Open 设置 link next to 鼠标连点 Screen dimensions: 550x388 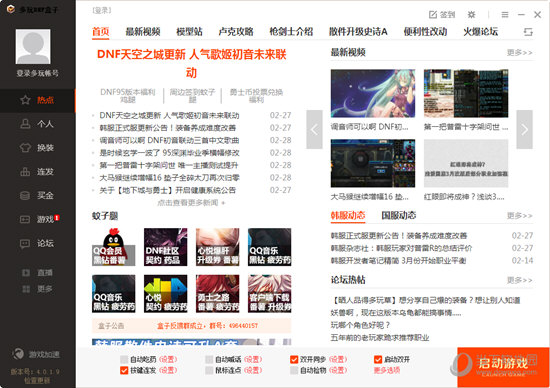pyautogui.click(x=253, y=370)
